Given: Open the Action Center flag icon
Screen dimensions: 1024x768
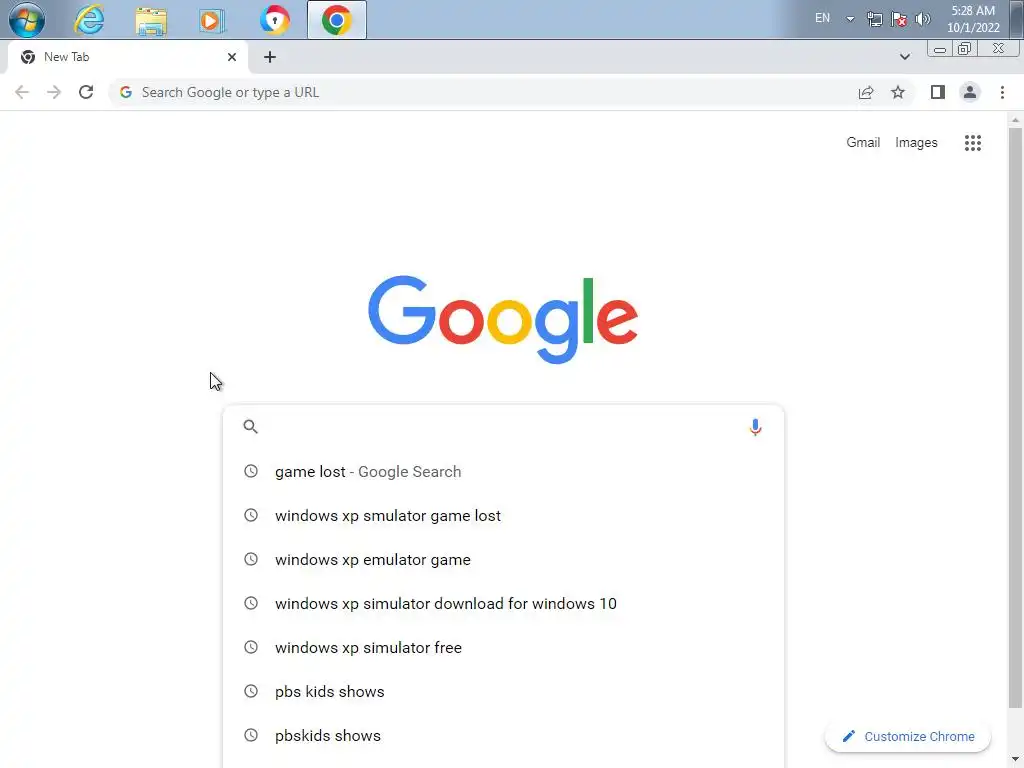Looking at the screenshot, I should pos(899,19).
